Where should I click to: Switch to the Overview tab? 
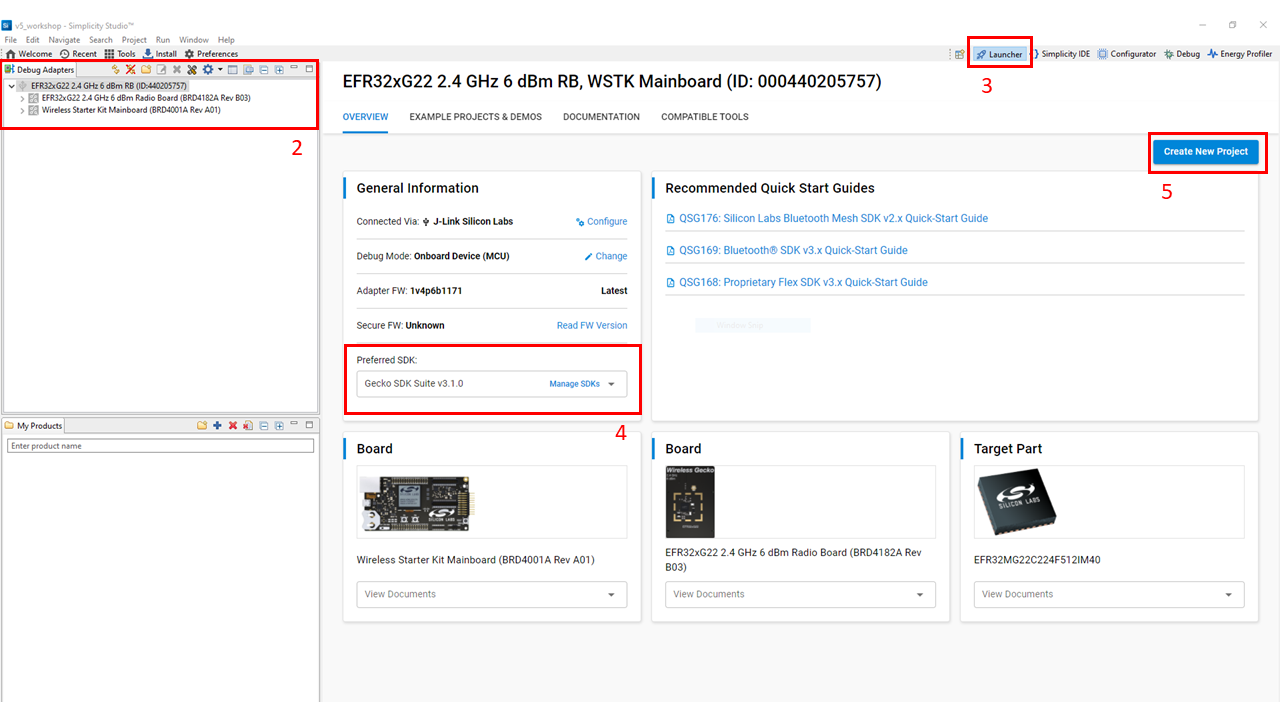click(x=365, y=117)
